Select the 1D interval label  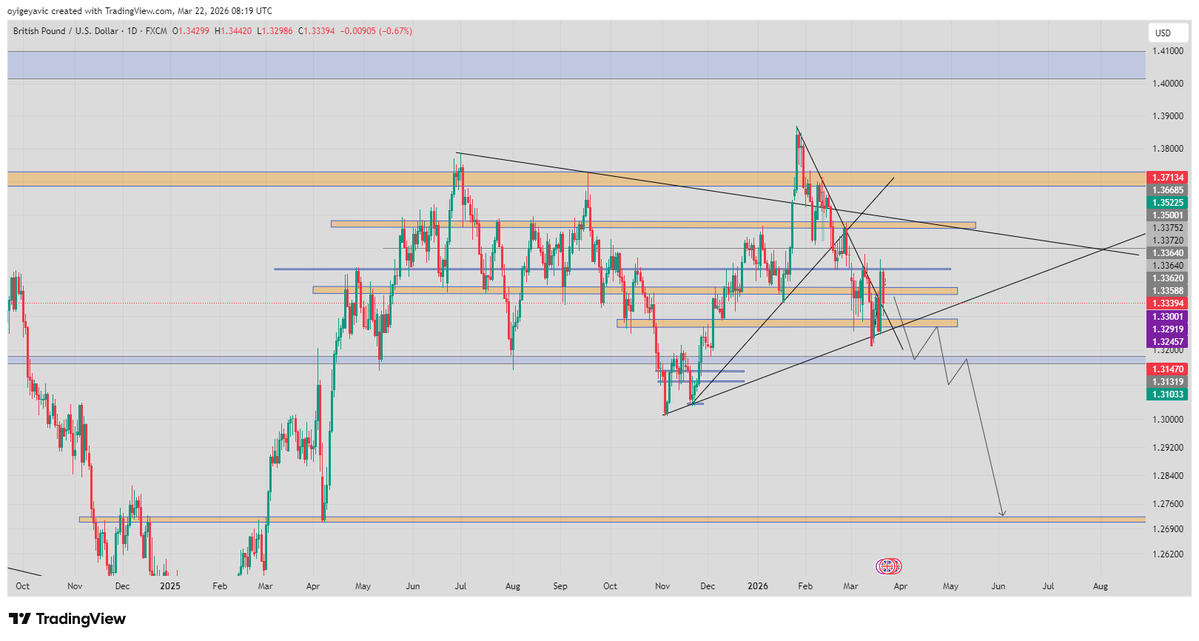pyautogui.click(x=132, y=31)
